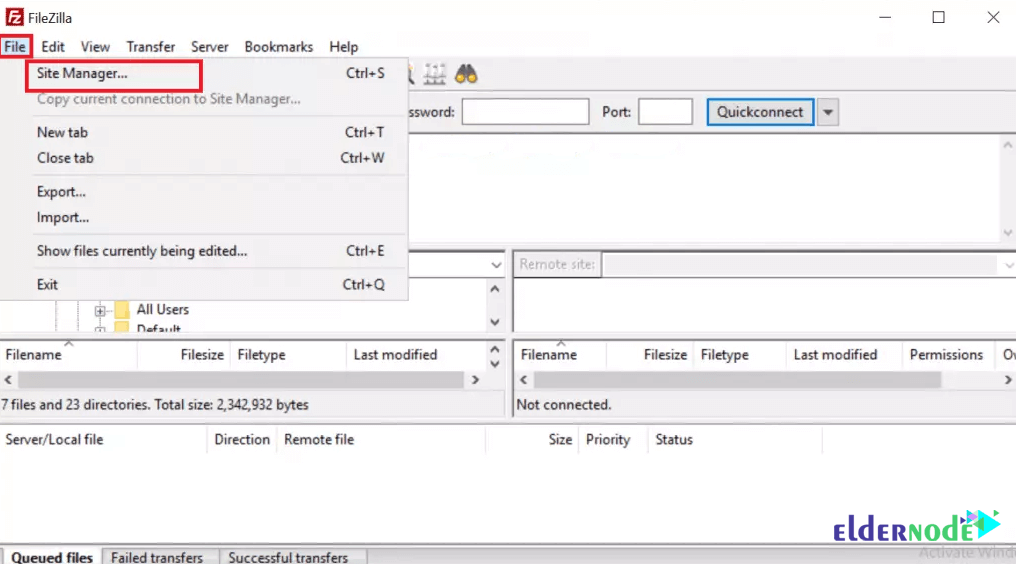
Task: Select Show files currently being edited...
Action: click(211, 251)
